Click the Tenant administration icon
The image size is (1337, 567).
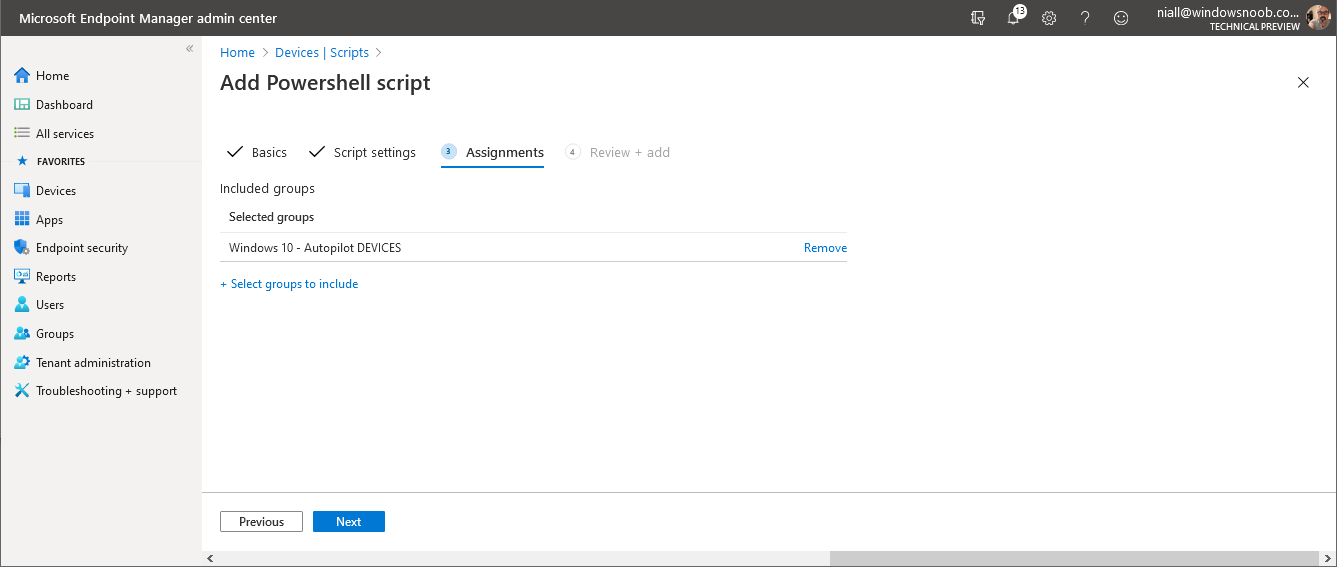[22, 363]
